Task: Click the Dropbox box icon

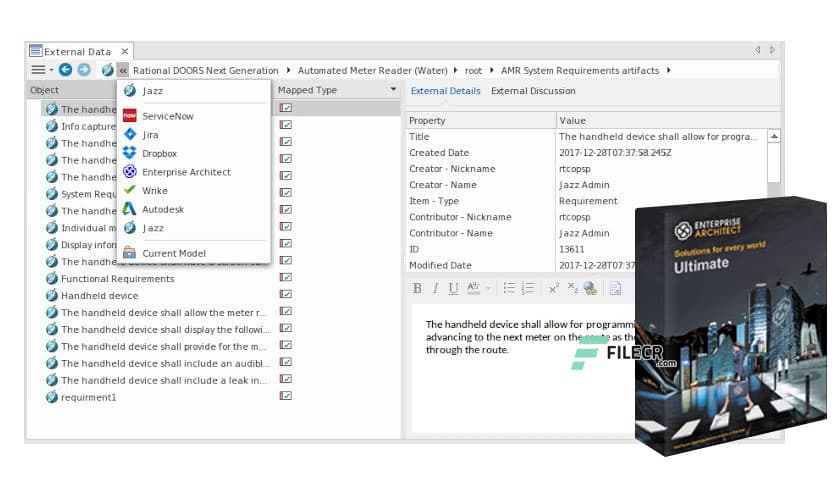Action: [130, 153]
